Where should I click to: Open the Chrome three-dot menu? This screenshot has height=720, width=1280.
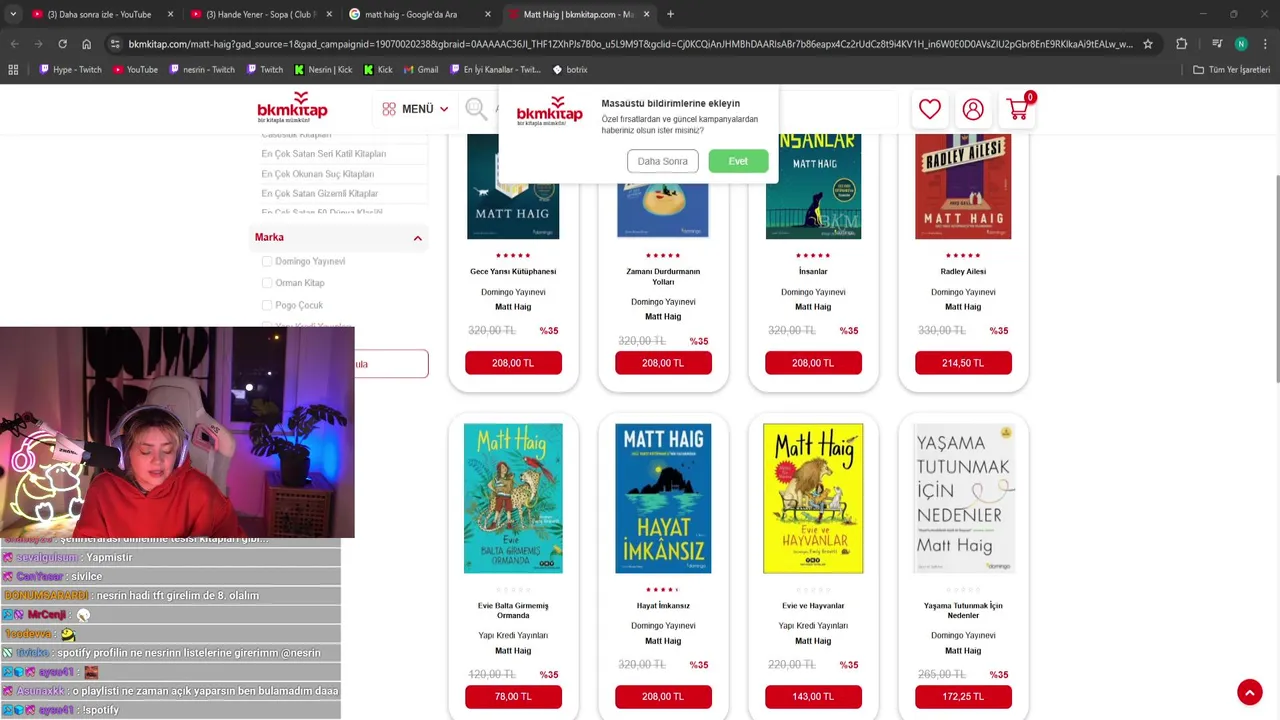pyautogui.click(x=1265, y=44)
